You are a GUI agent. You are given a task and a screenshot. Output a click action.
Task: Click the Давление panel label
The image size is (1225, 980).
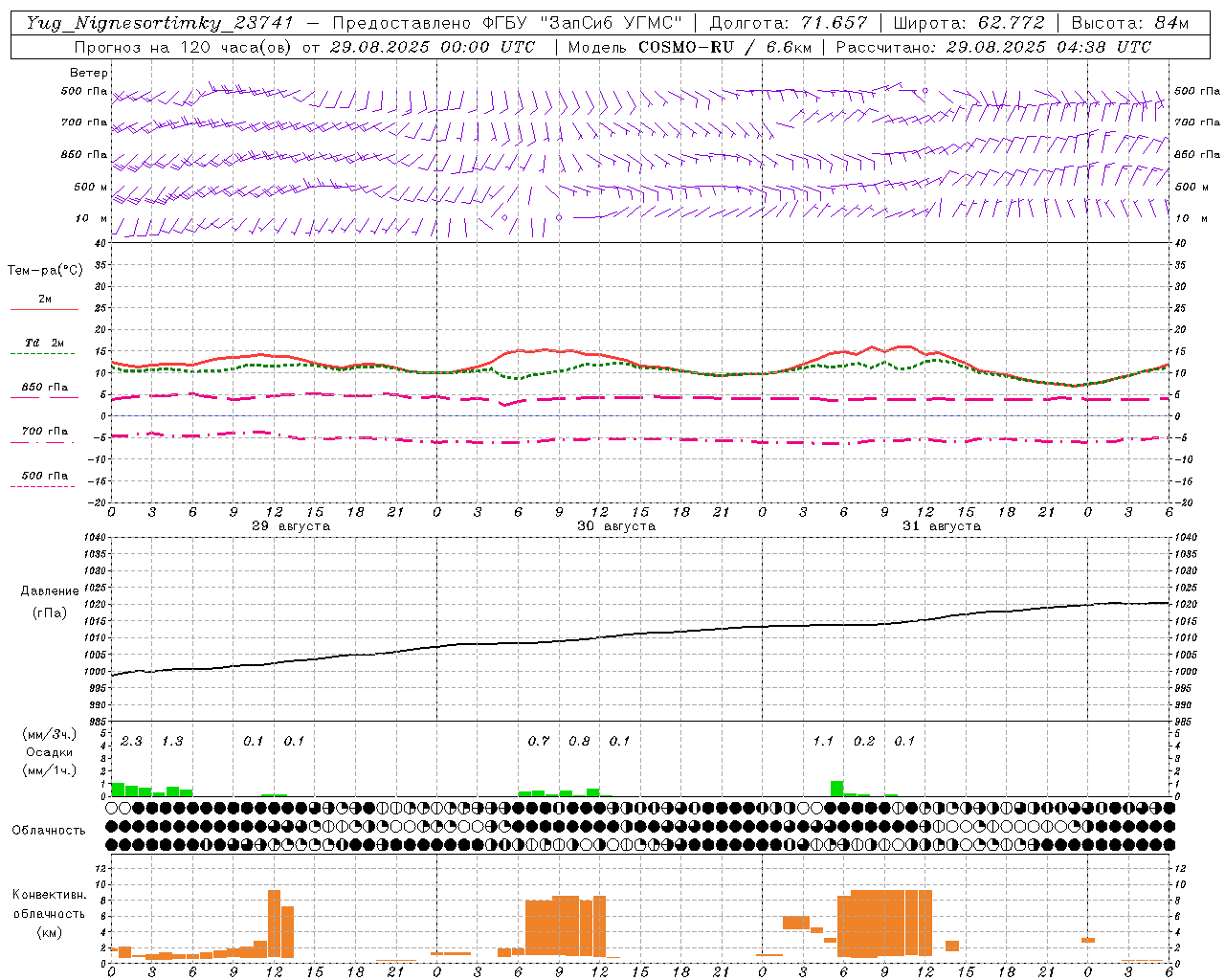point(50,591)
